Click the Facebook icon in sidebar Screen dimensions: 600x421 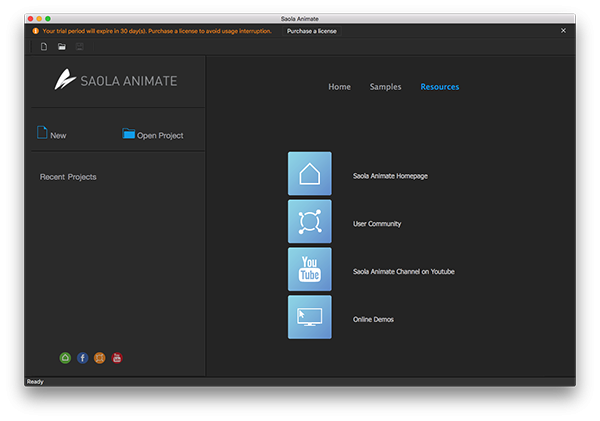pyautogui.click(x=82, y=358)
